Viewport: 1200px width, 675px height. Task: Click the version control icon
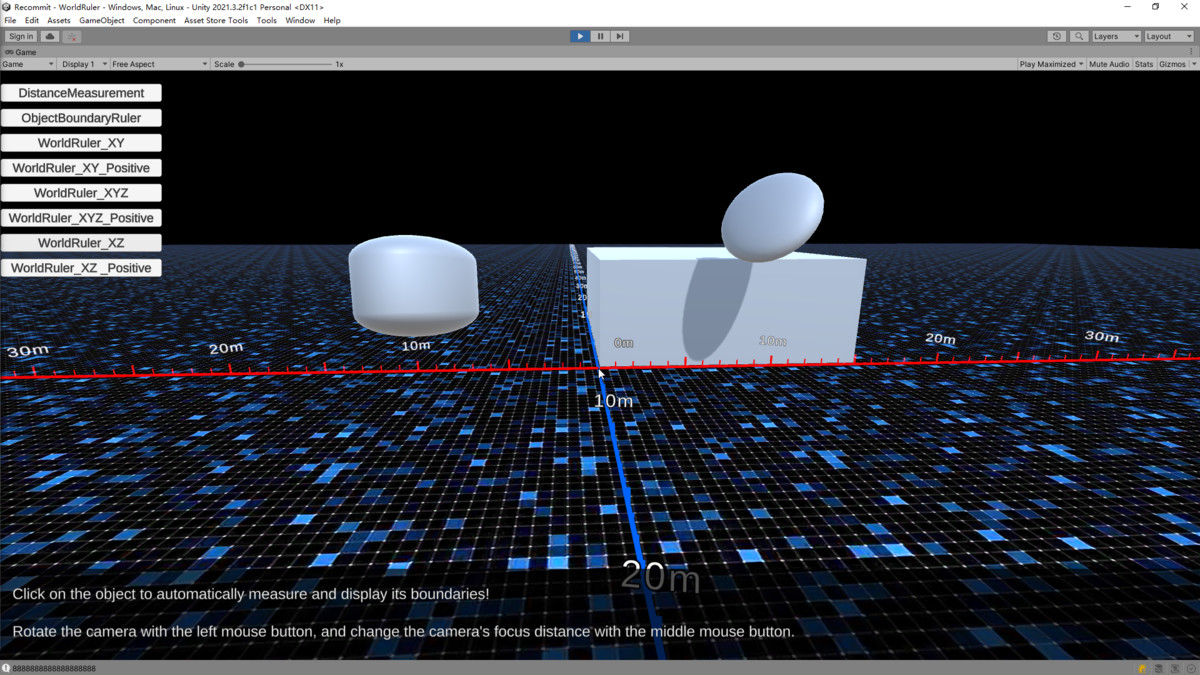click(72, 36)
